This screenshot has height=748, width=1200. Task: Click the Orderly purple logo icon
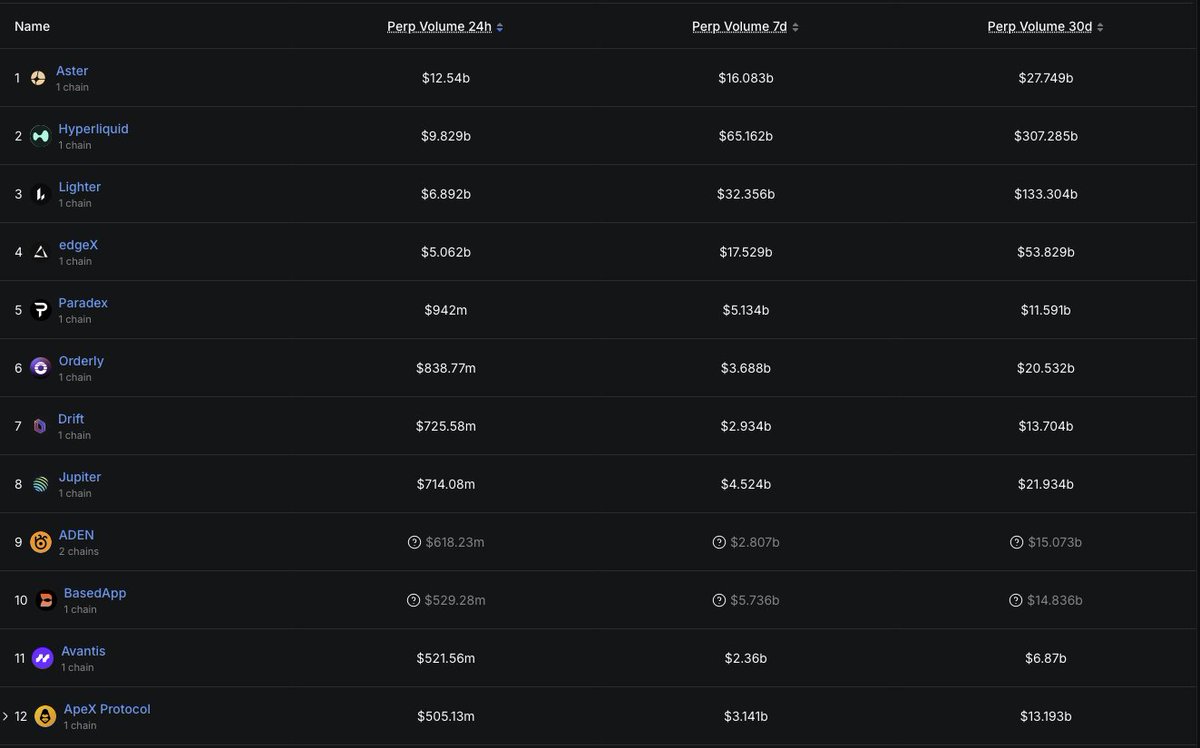(40, 368)
